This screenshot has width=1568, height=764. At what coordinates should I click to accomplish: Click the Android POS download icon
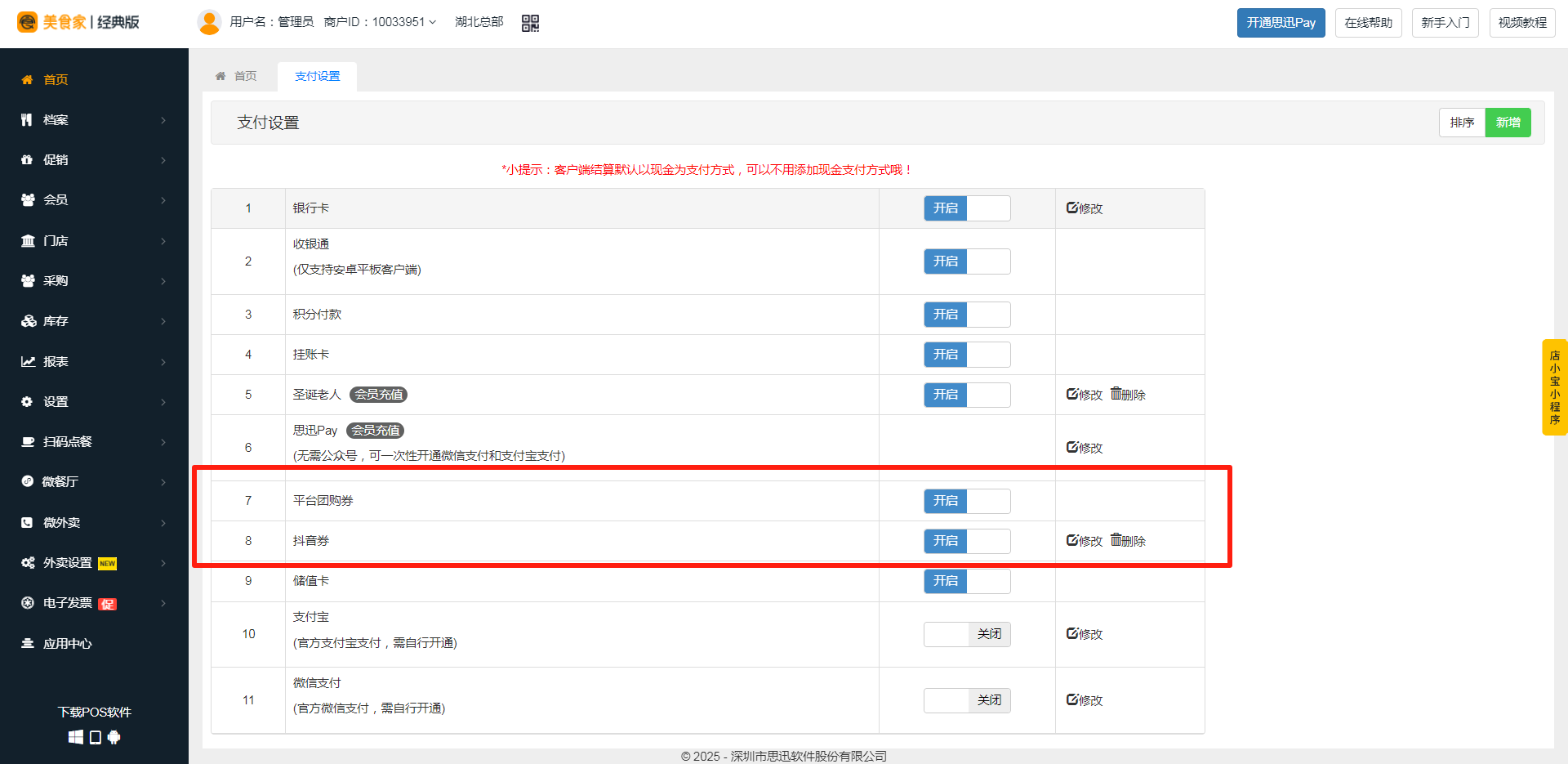pyautogui.click(x=114, y=737)
